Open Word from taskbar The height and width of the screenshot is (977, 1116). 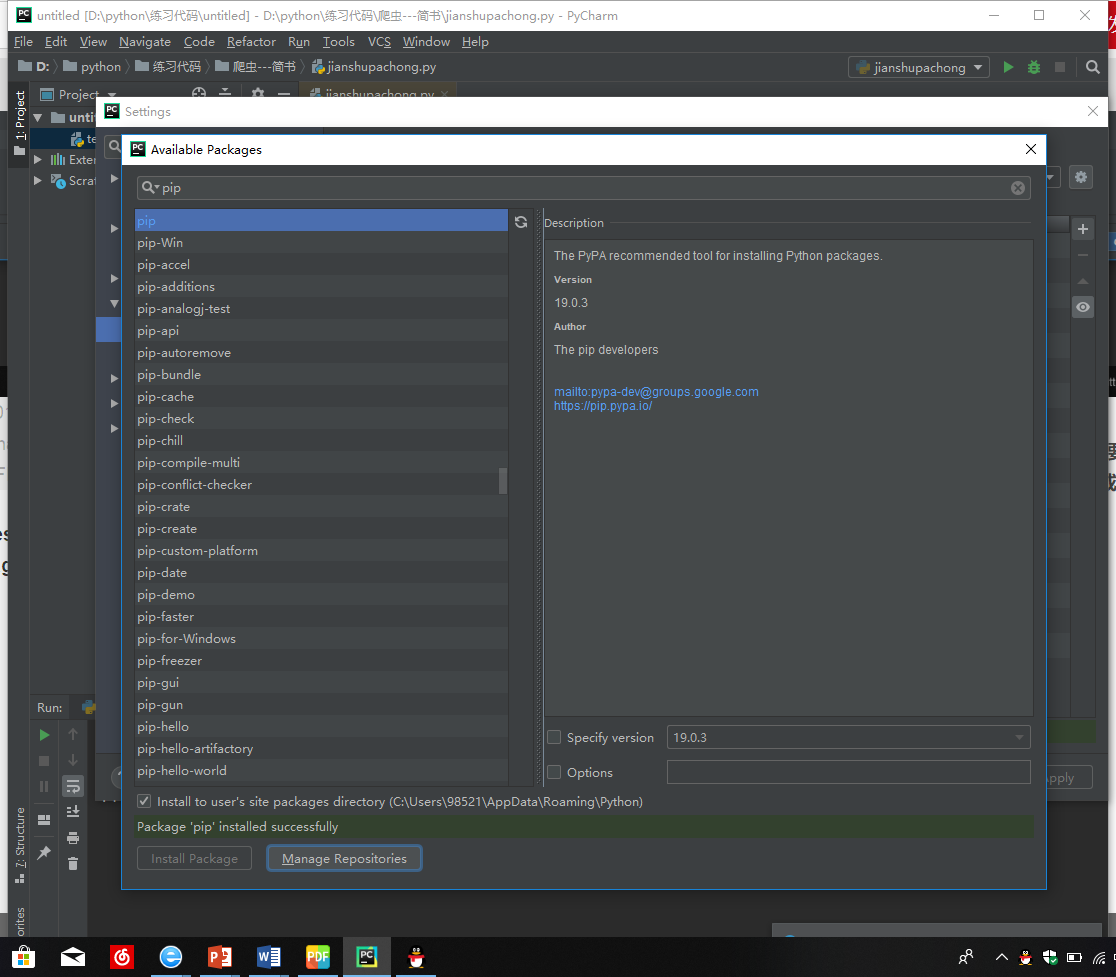pyautogui.click(x=269, y=957)
